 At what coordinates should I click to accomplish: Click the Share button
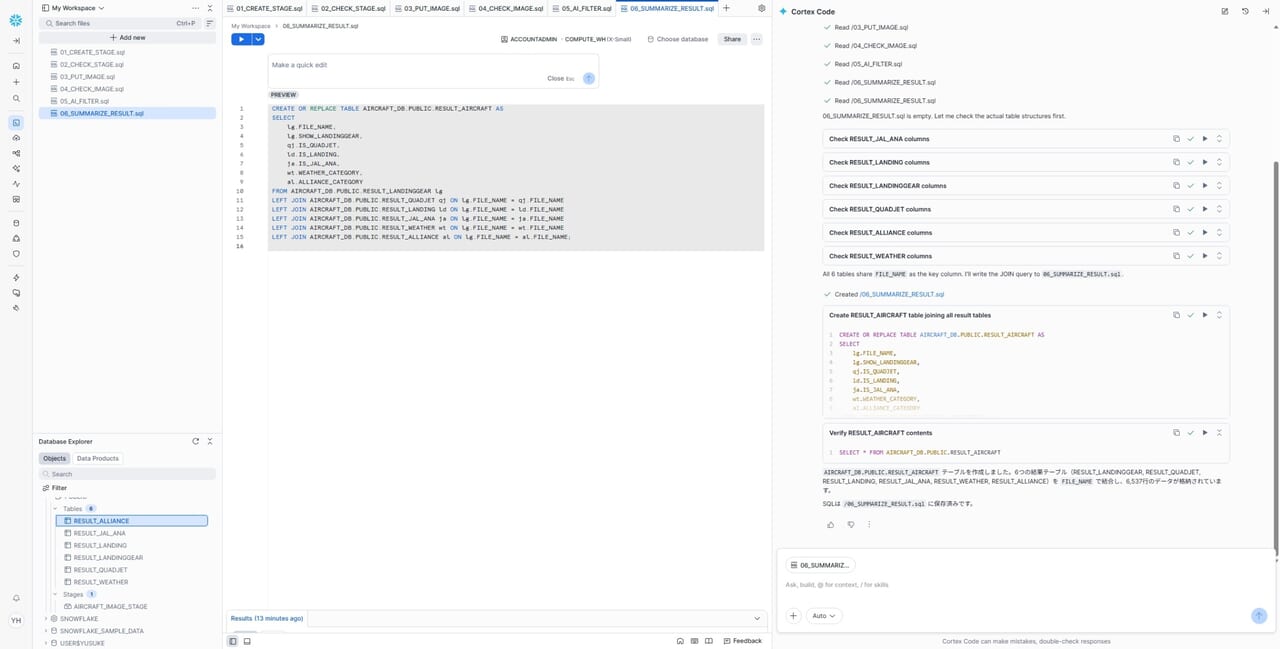(x=732, y=39)
